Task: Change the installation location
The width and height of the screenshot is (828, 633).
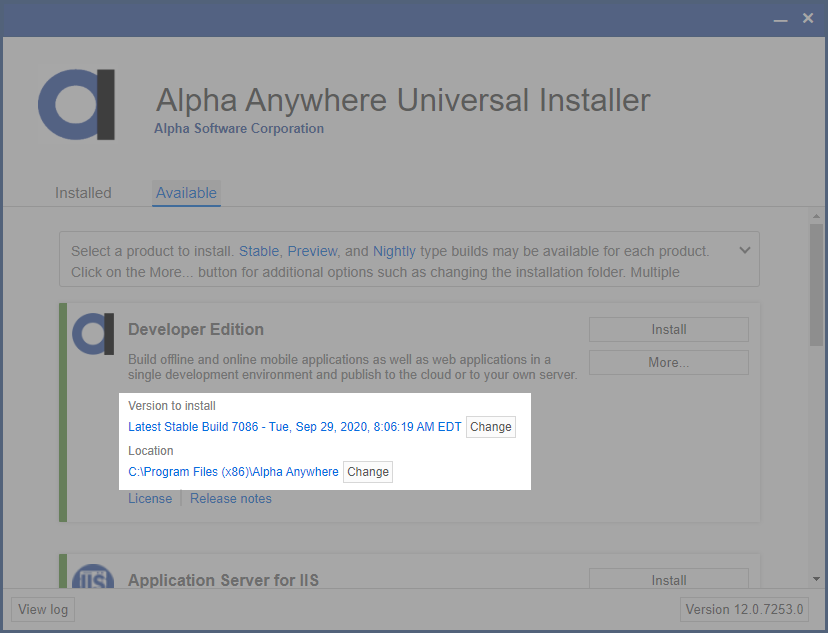Action: pos(368,471)
